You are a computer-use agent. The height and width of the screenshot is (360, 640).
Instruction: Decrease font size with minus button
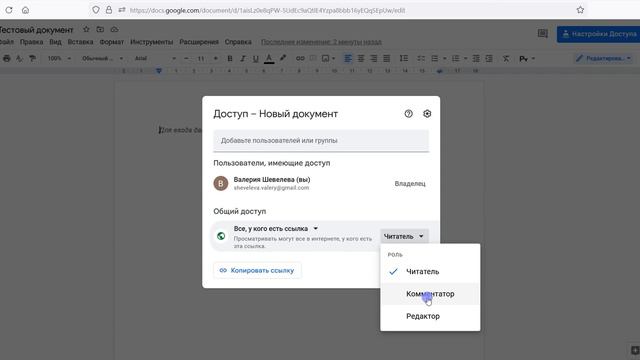(x=186, y=59)
